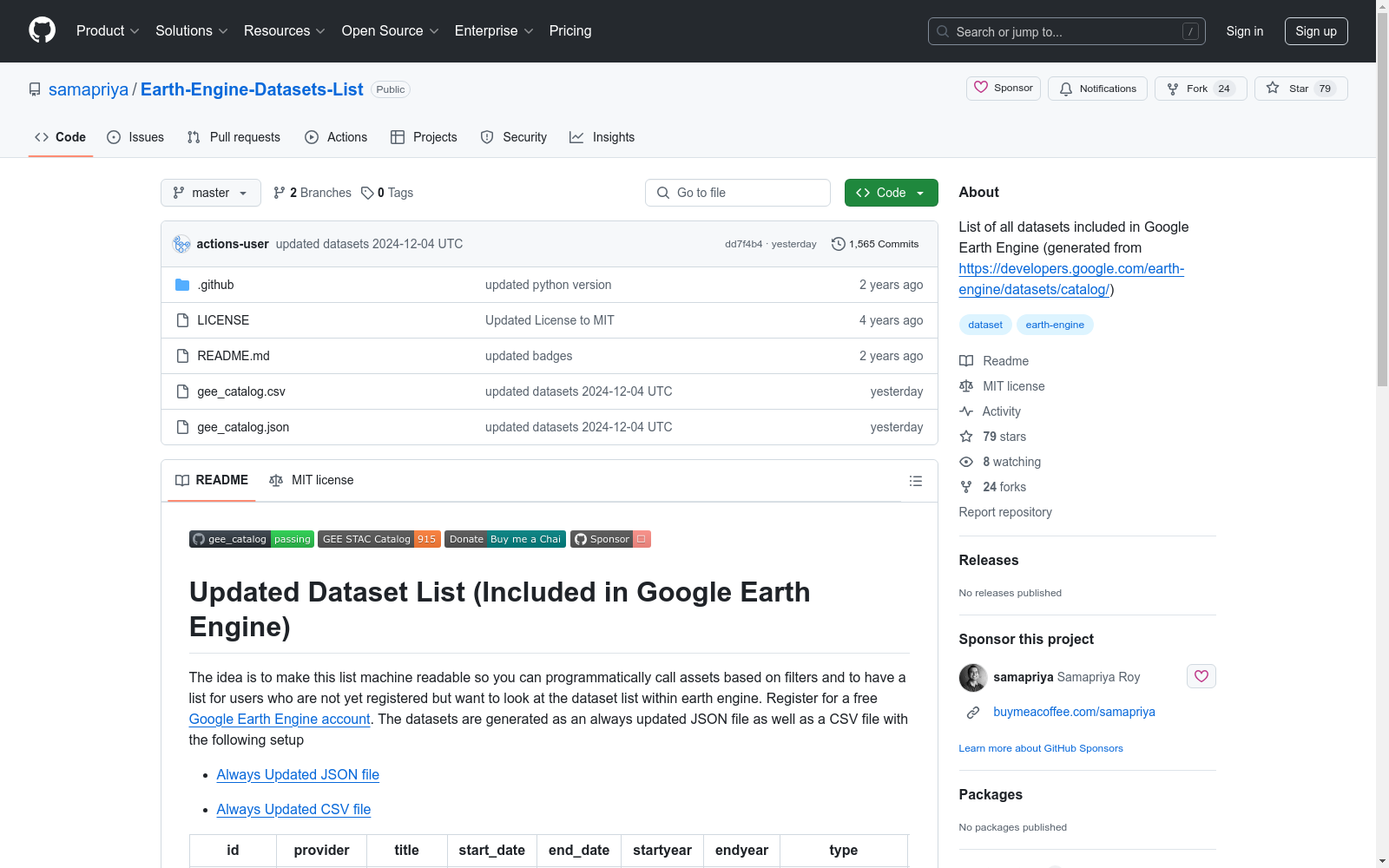Open Learn more about GitHub Sponsors
This screenshot has height=868, width=1389.
coord(1041,748)
